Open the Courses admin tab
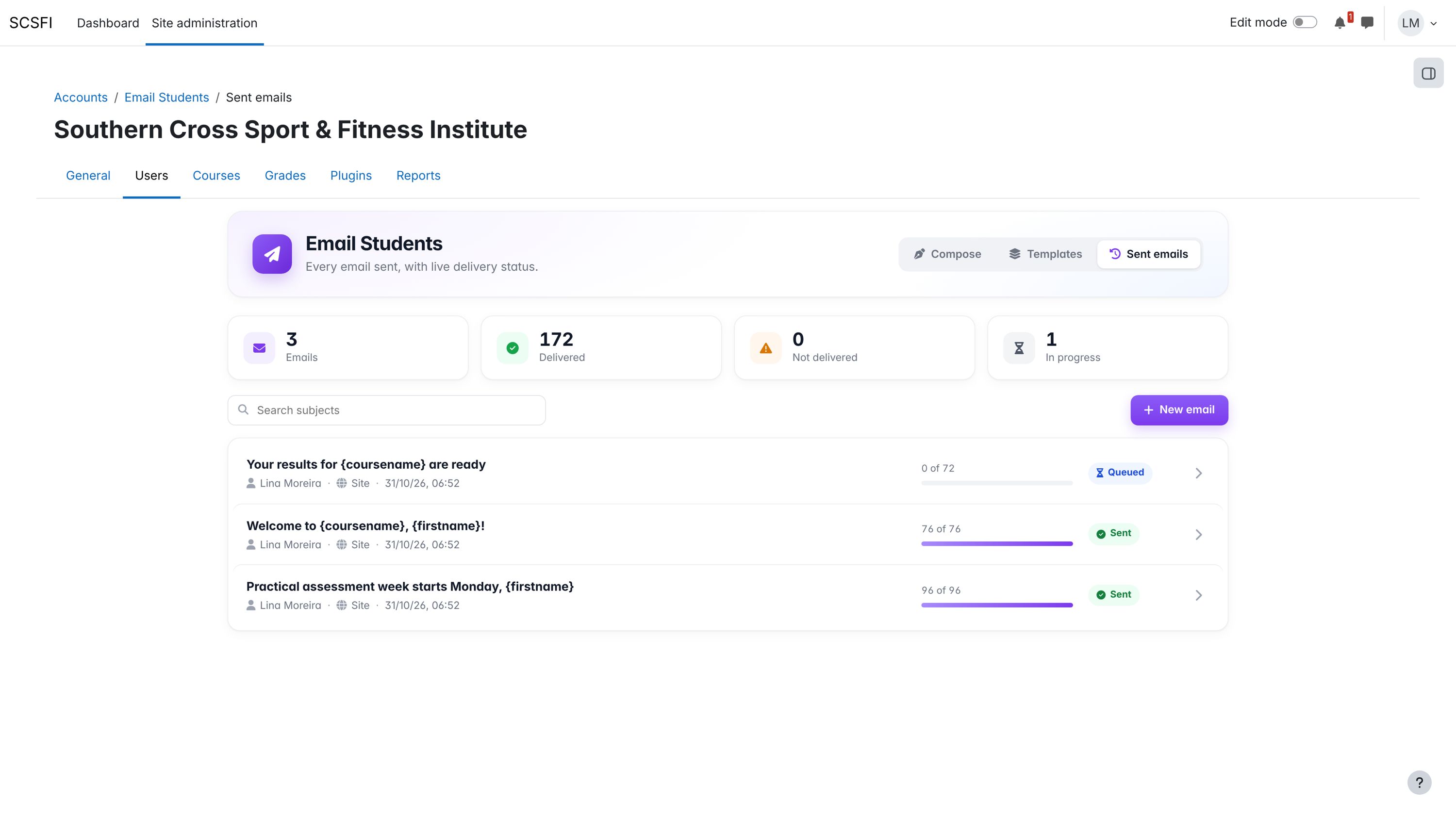1456x819 pixels. [216, 176]
